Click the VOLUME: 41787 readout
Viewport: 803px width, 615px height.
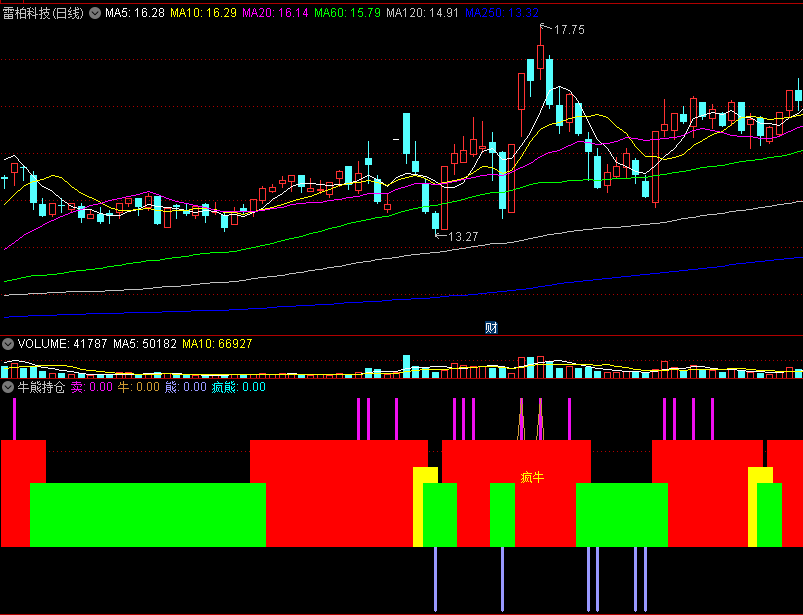pyautogui.click(x=63, y=344)
